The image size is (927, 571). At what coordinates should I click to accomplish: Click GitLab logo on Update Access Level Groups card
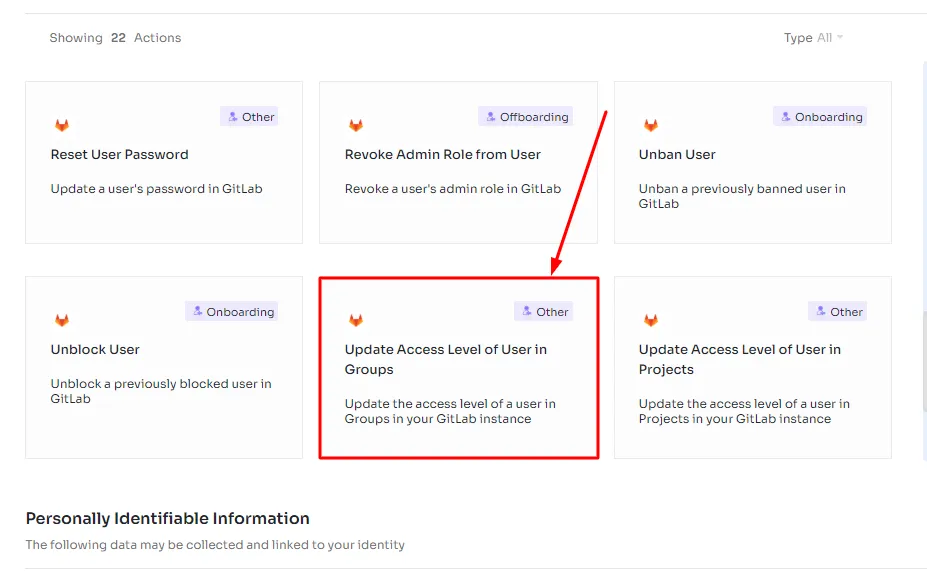tap(356, 320)
